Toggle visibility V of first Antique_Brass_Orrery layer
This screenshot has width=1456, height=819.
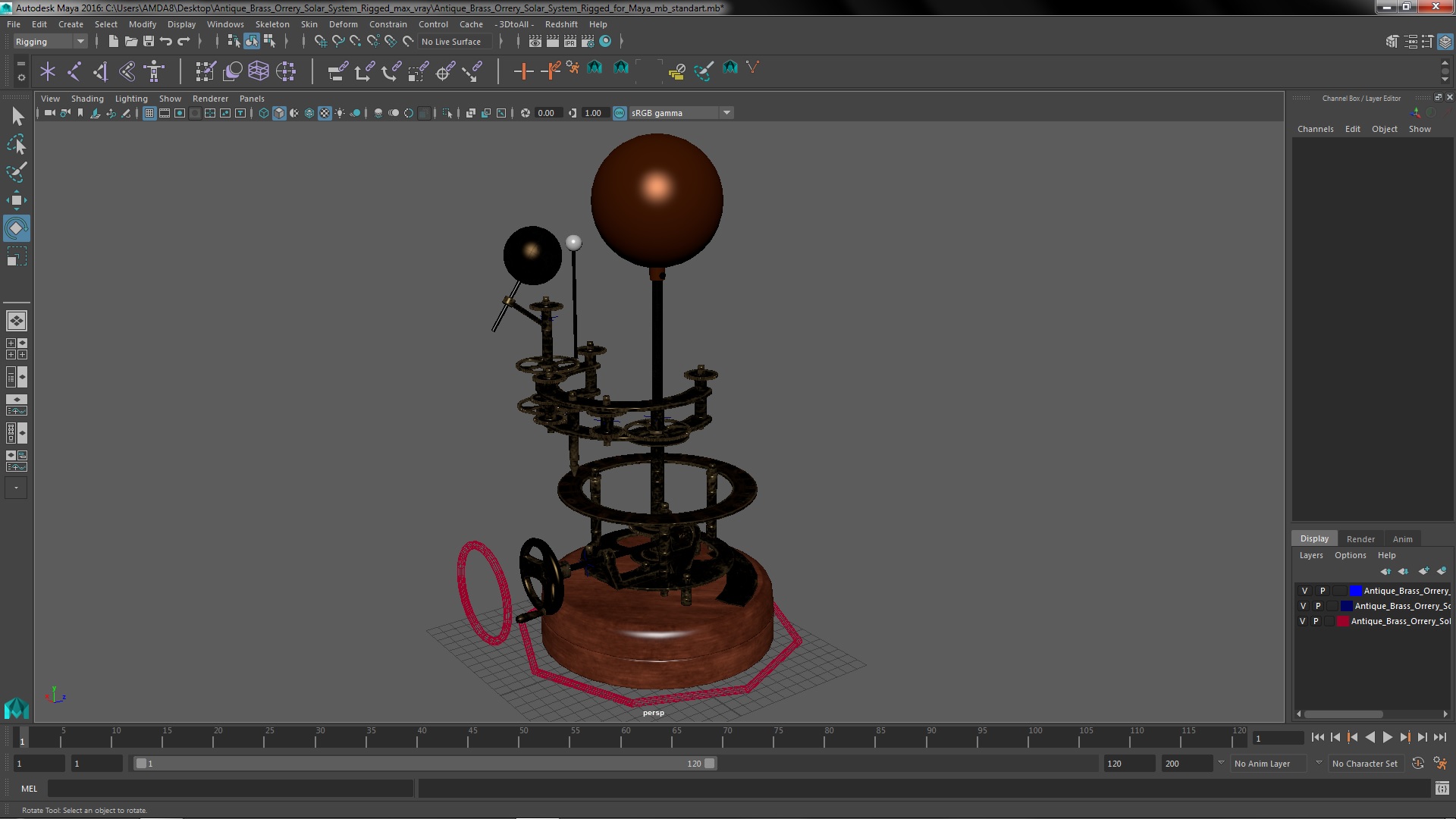[1304, 591]
